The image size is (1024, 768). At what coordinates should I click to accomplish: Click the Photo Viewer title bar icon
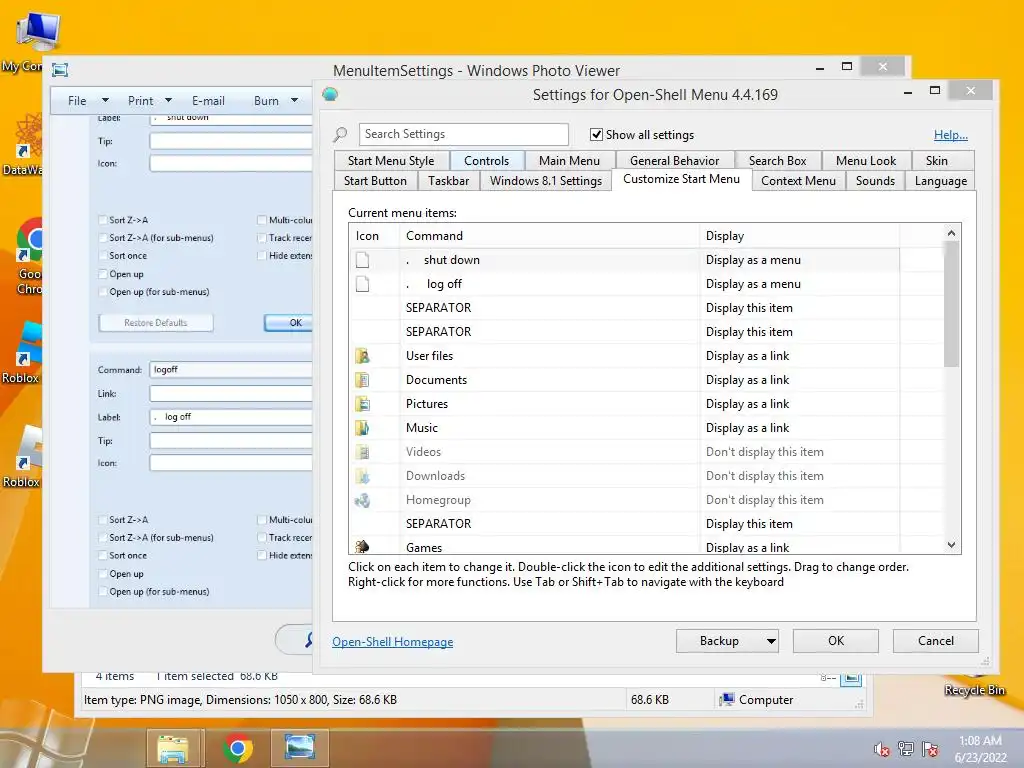pyautogui.click(x=60, y=70)
